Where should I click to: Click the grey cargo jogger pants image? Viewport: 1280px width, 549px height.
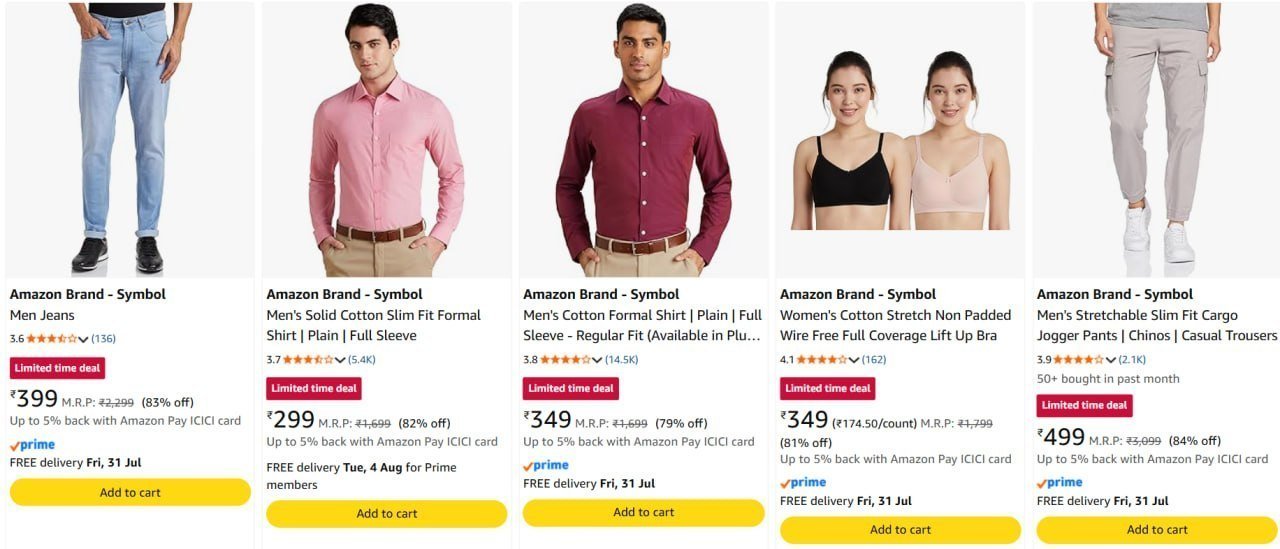1157,139
